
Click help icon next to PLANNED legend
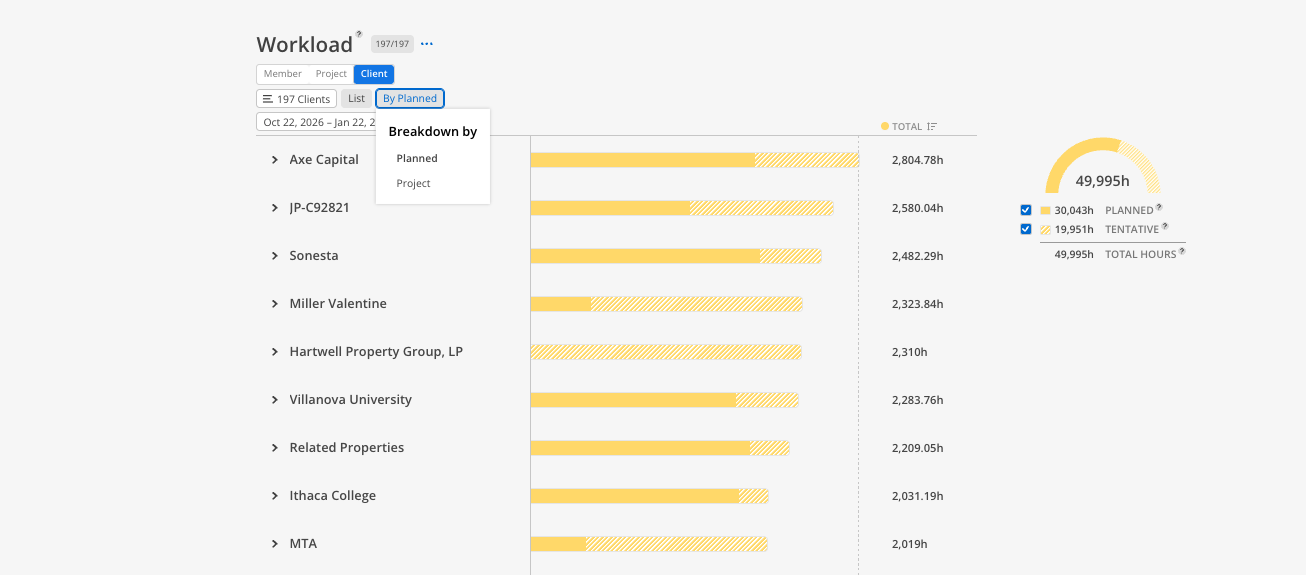1159,207
